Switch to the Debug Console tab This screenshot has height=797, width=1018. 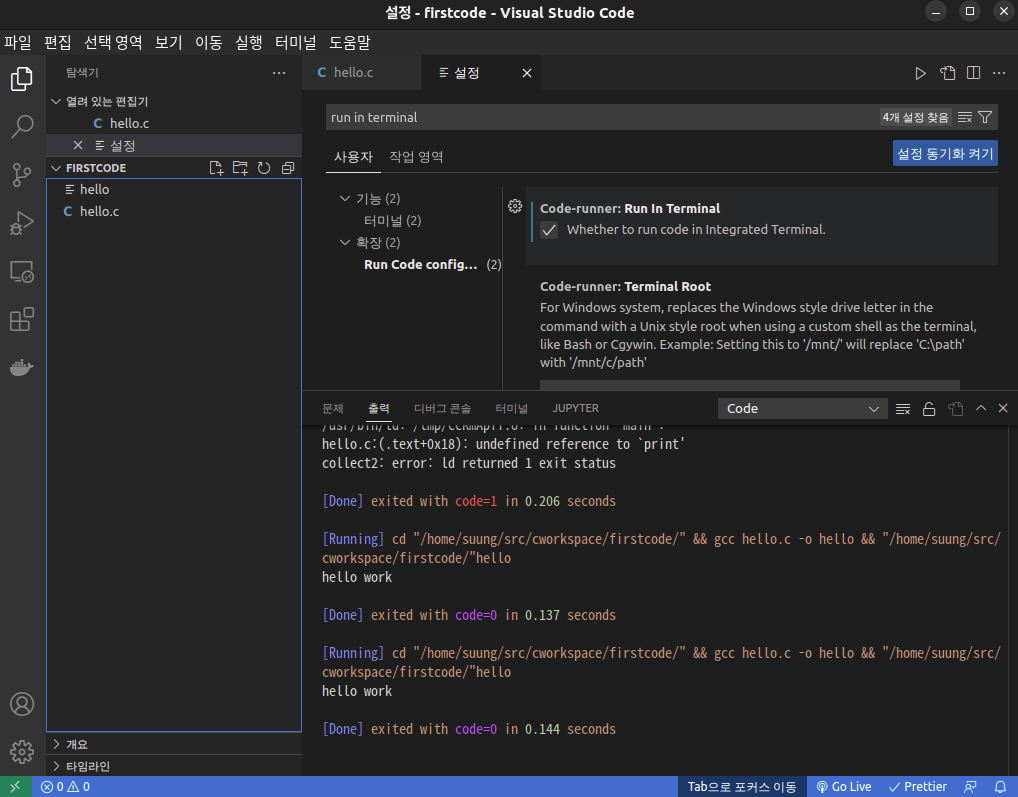442,408
